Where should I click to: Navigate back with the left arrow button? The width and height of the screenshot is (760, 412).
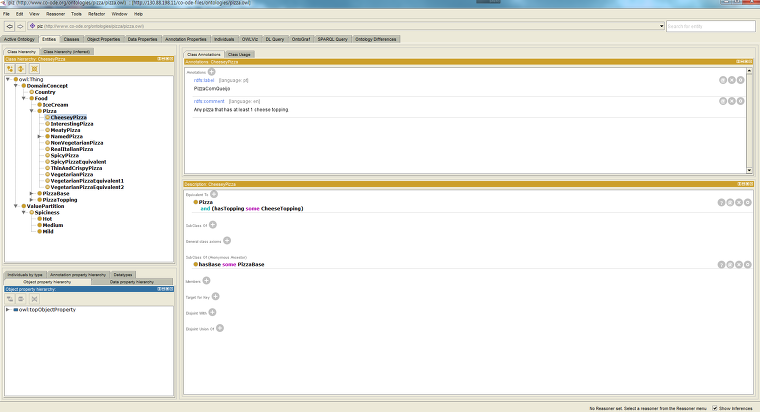pyautogui.click(x=8, y=26)
